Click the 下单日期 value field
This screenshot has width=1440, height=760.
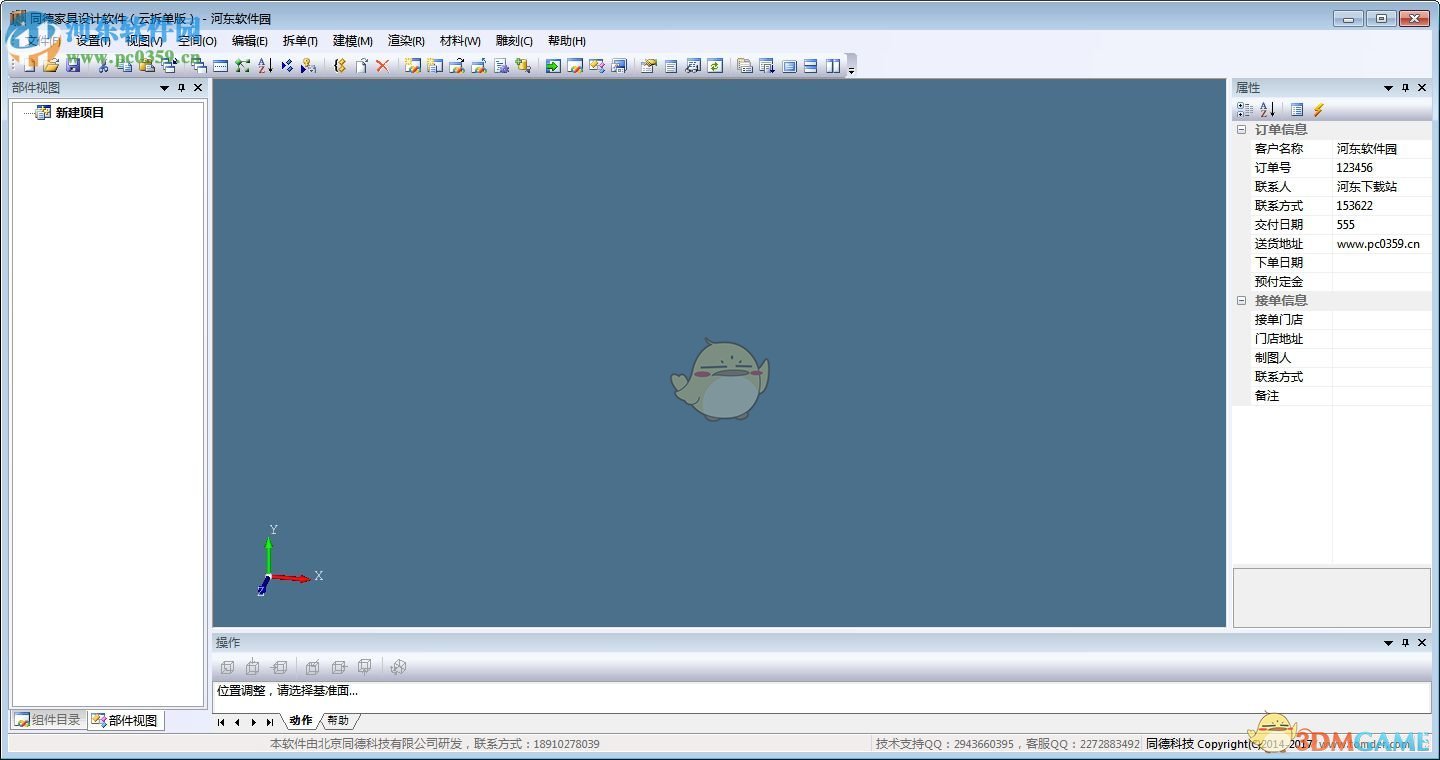point(1380,263)
